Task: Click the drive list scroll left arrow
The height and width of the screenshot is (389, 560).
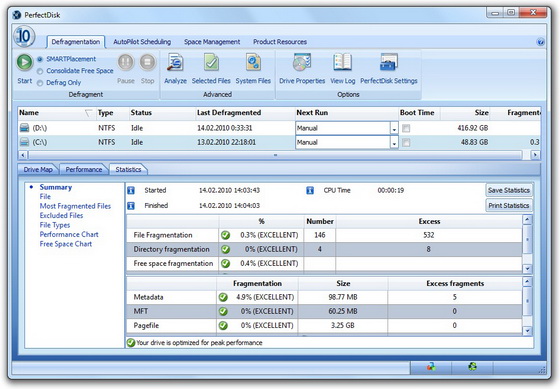Action: [23, 155]
